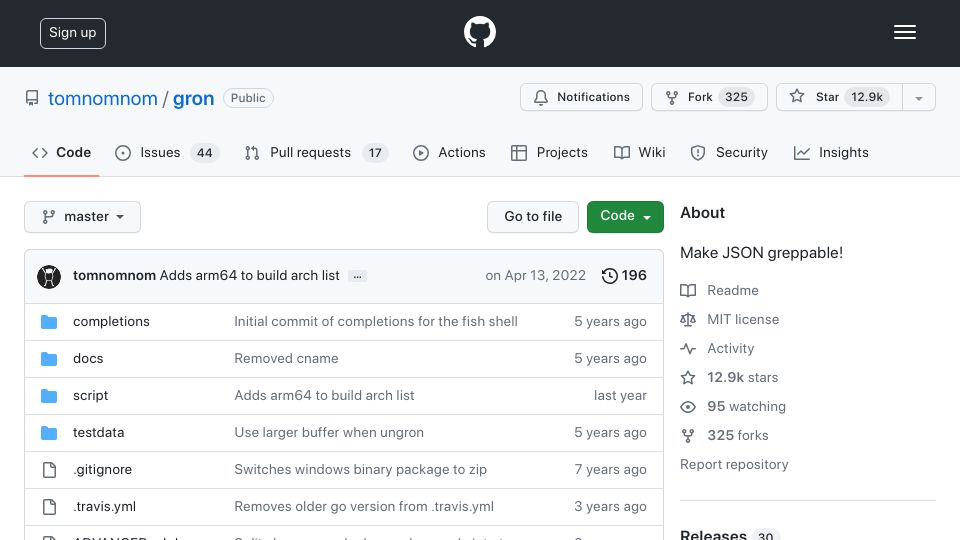View the 196 commits history

pyautogui.click(x=624, y=276)
